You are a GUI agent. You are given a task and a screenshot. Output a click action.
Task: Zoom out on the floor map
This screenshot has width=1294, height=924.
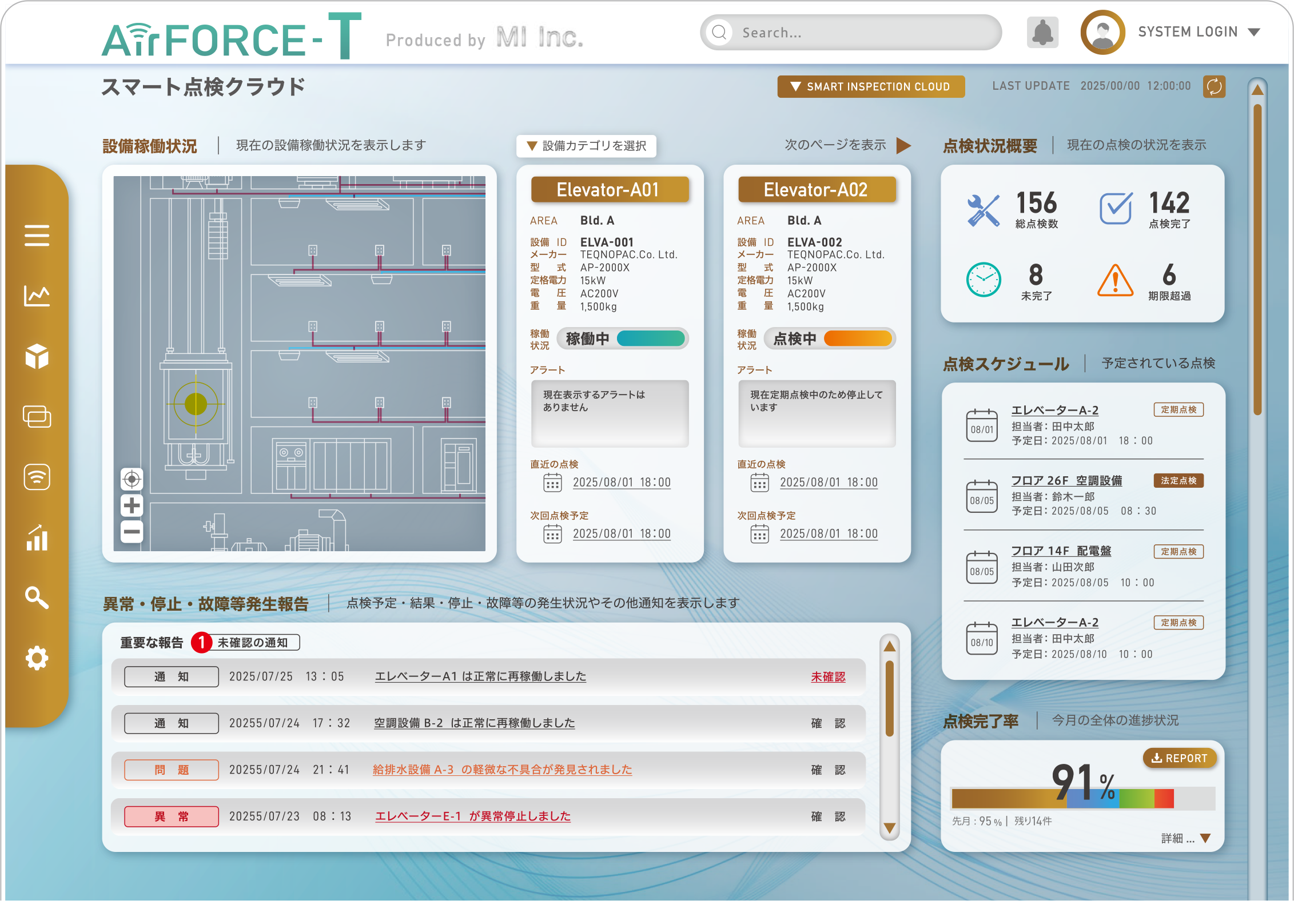pyautogui.click(x=132, y=532)
